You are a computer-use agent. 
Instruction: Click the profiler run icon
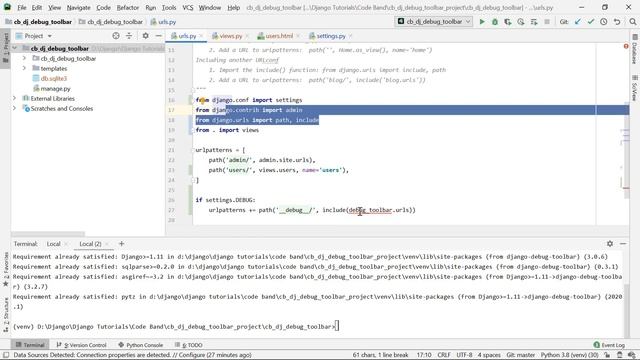tap(521, 22)
